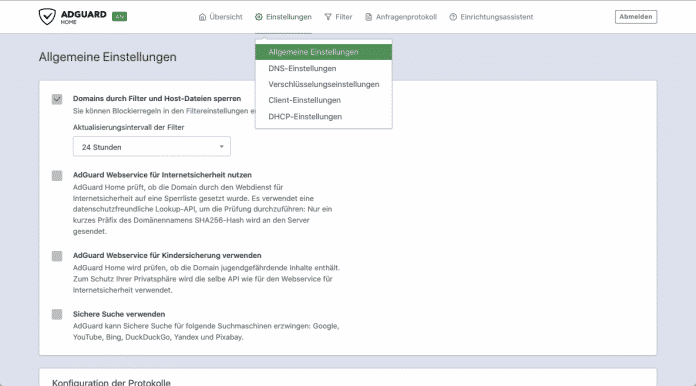This screenshot has height=386, width=696.
Task: Uncheck Domains durch Filter und Host-Dateien sperren
Action: coord(57,99)
